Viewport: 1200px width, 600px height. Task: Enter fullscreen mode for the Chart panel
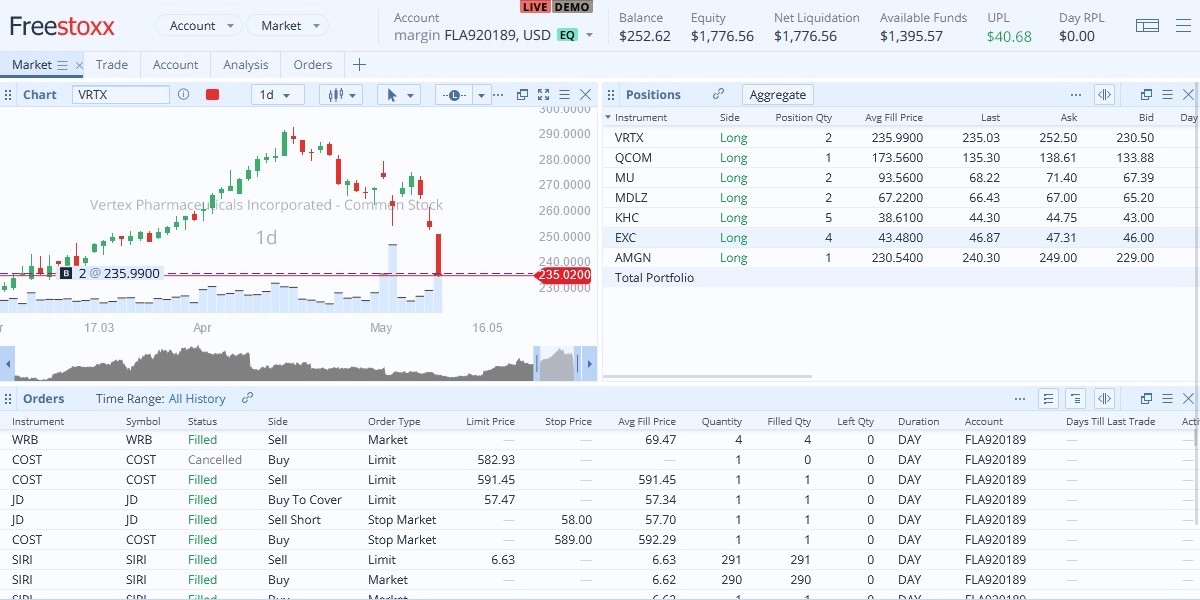tap(543, 95)
